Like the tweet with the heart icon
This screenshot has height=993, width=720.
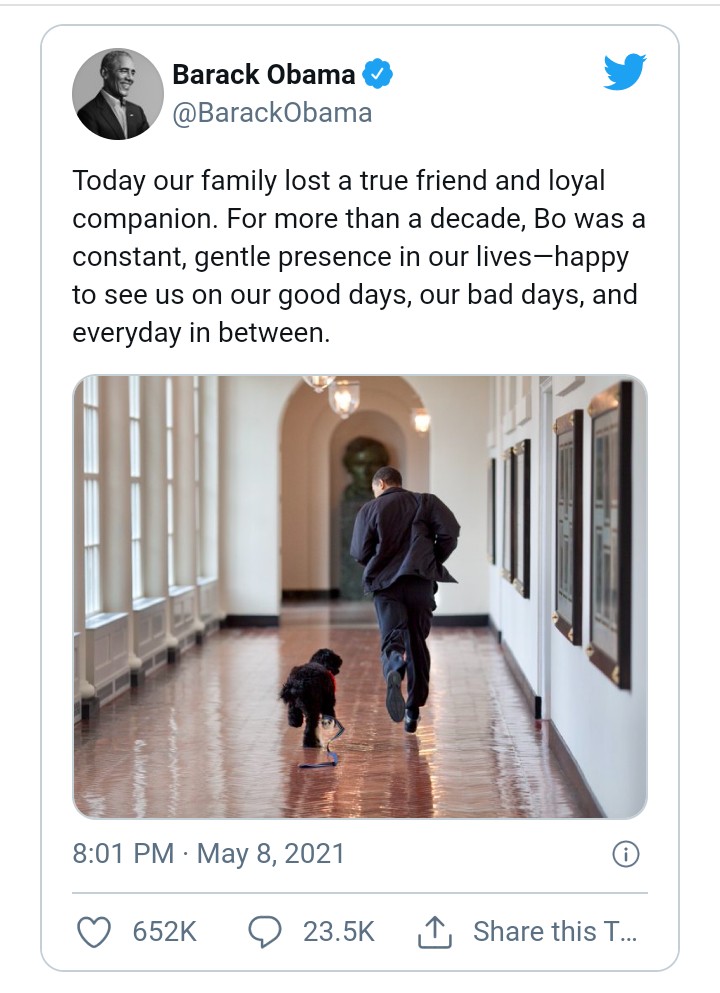tap(94, 931)
